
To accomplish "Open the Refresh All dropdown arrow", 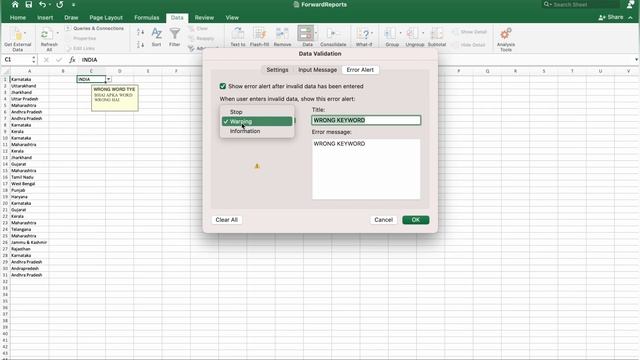I will click(57, 33).
